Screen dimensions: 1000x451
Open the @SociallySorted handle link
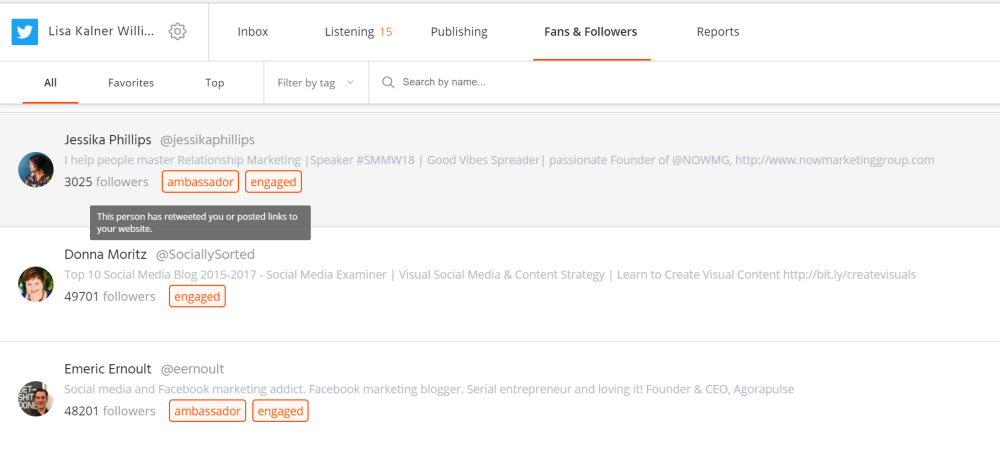point(205,255)
